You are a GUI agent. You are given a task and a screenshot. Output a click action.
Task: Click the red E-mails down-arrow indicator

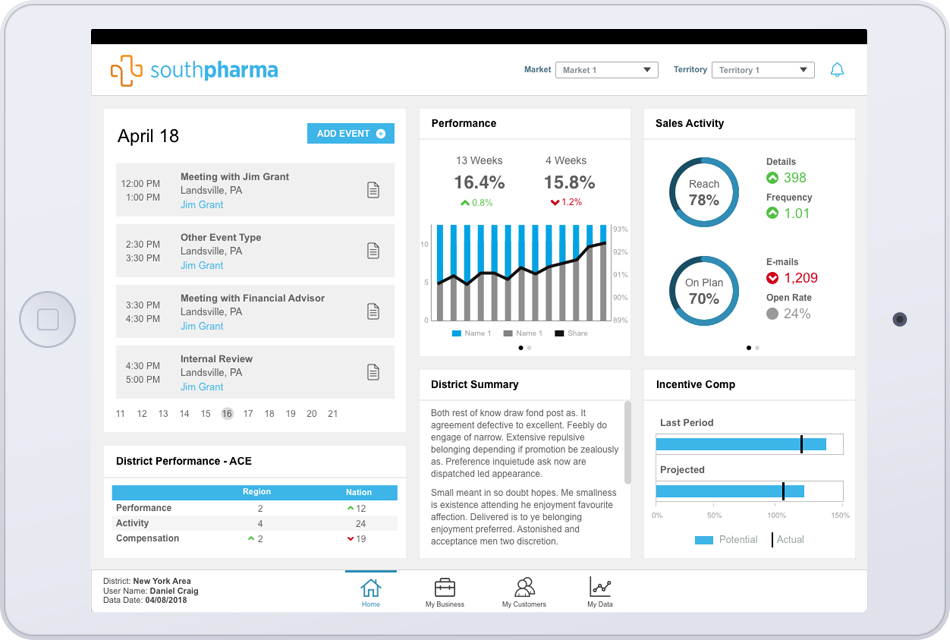(x=772, y=278)
